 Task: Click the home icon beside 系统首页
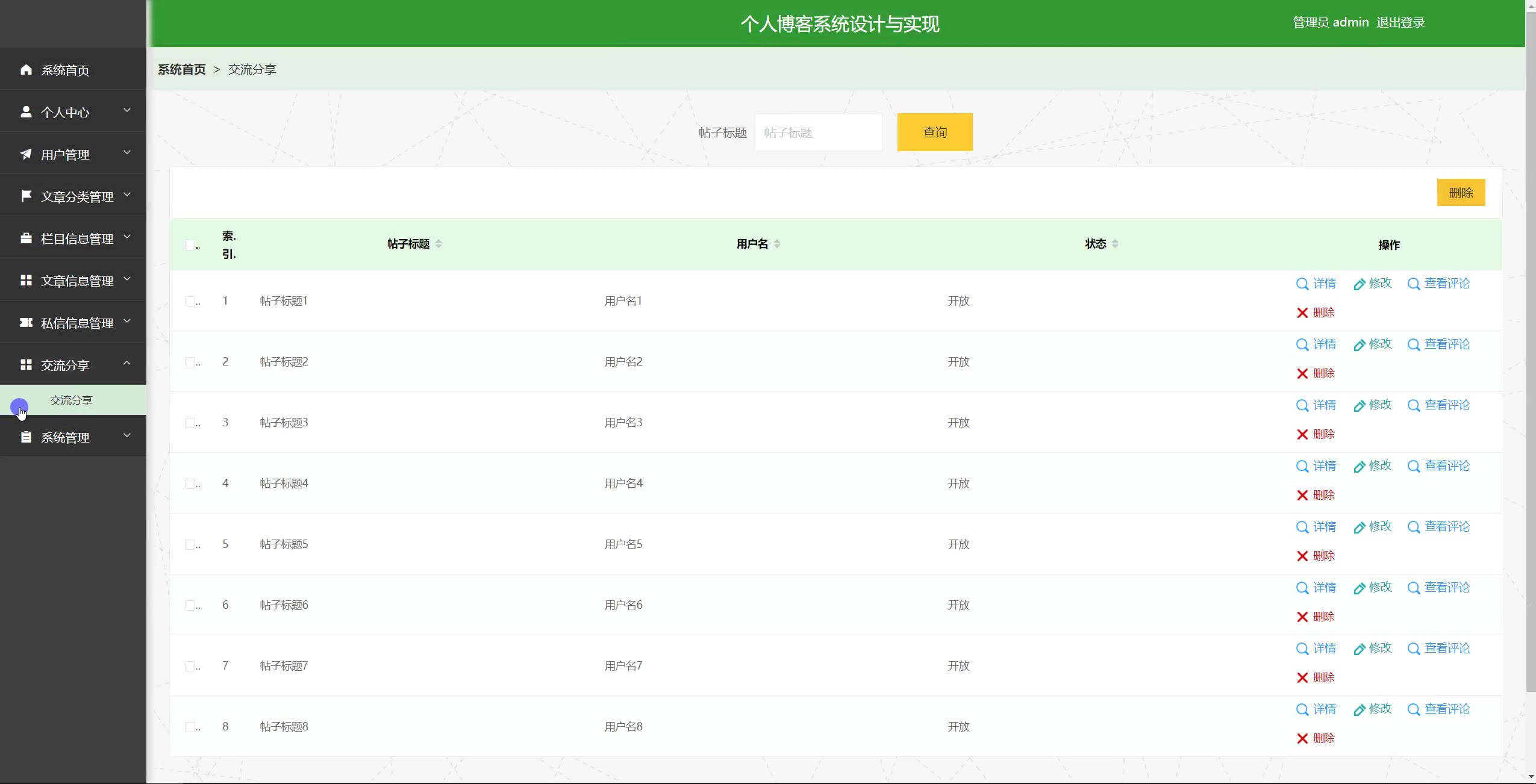pos(26,70)
